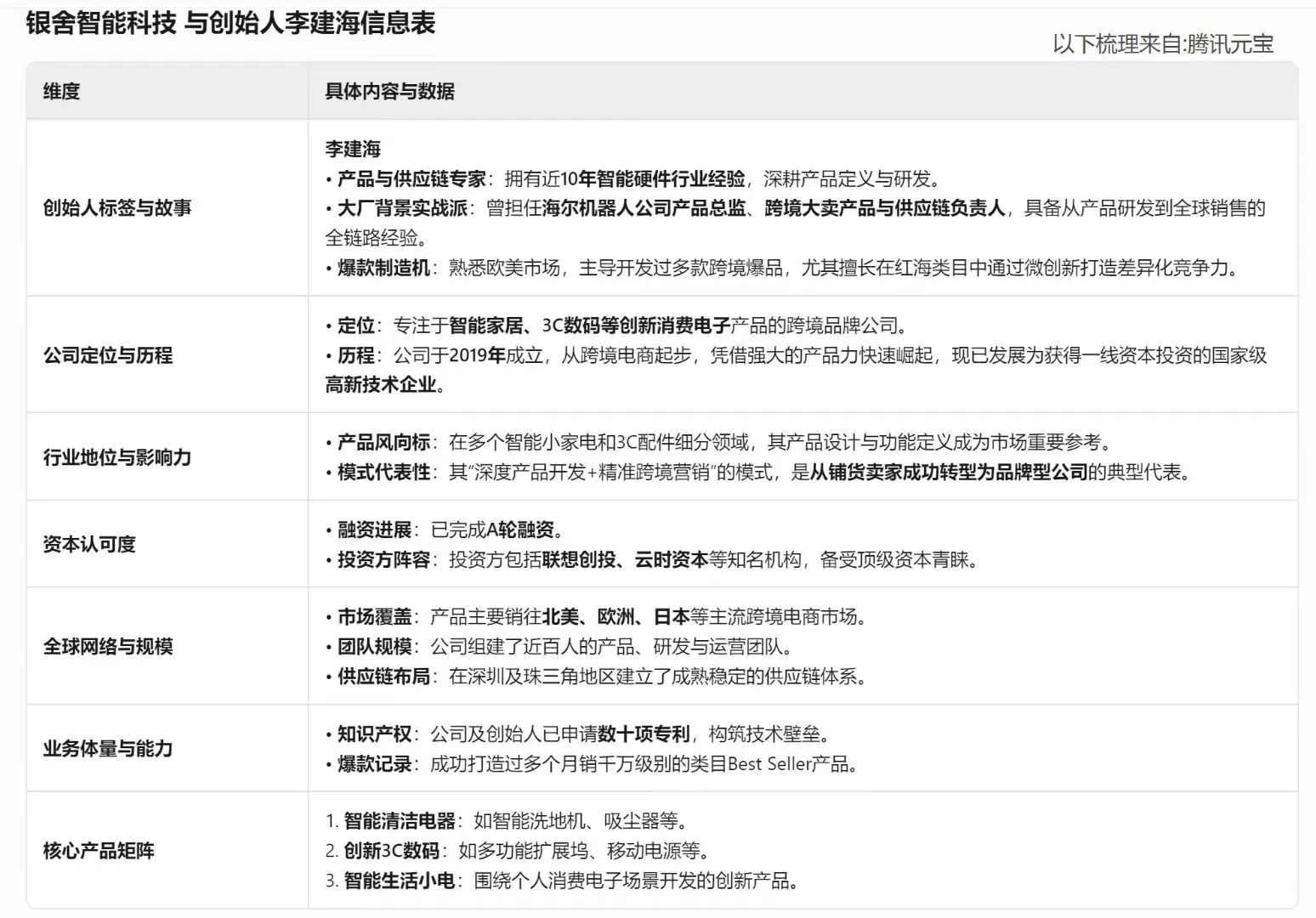Click the bold phrase 10年智能硬件行业经验

[653, 178]
